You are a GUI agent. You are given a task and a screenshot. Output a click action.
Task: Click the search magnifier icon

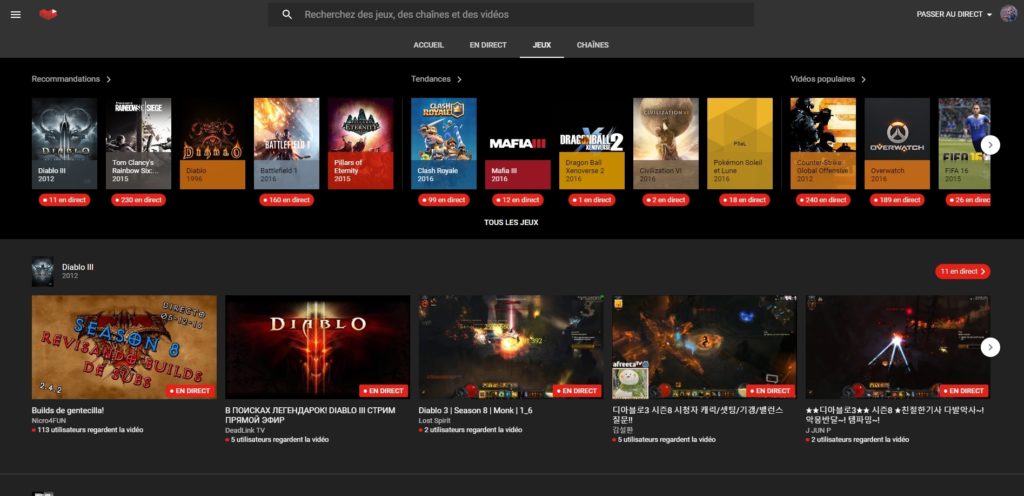pyautogui.click(x=287, y=14)
